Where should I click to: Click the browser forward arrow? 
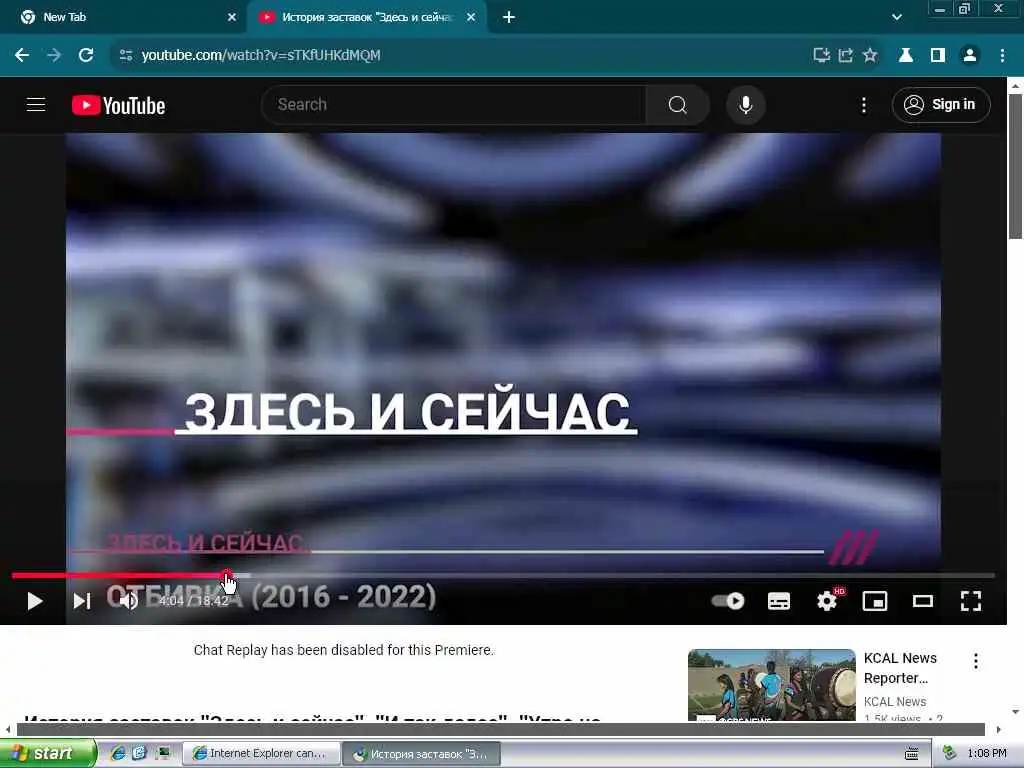(x=54, y=56)
